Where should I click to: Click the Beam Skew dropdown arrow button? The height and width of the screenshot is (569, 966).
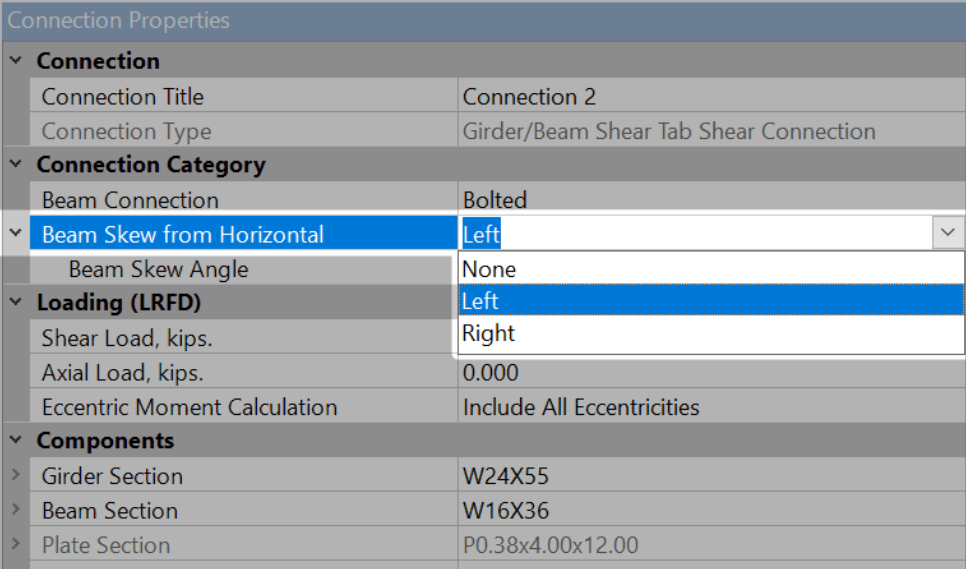pos(947,234)
